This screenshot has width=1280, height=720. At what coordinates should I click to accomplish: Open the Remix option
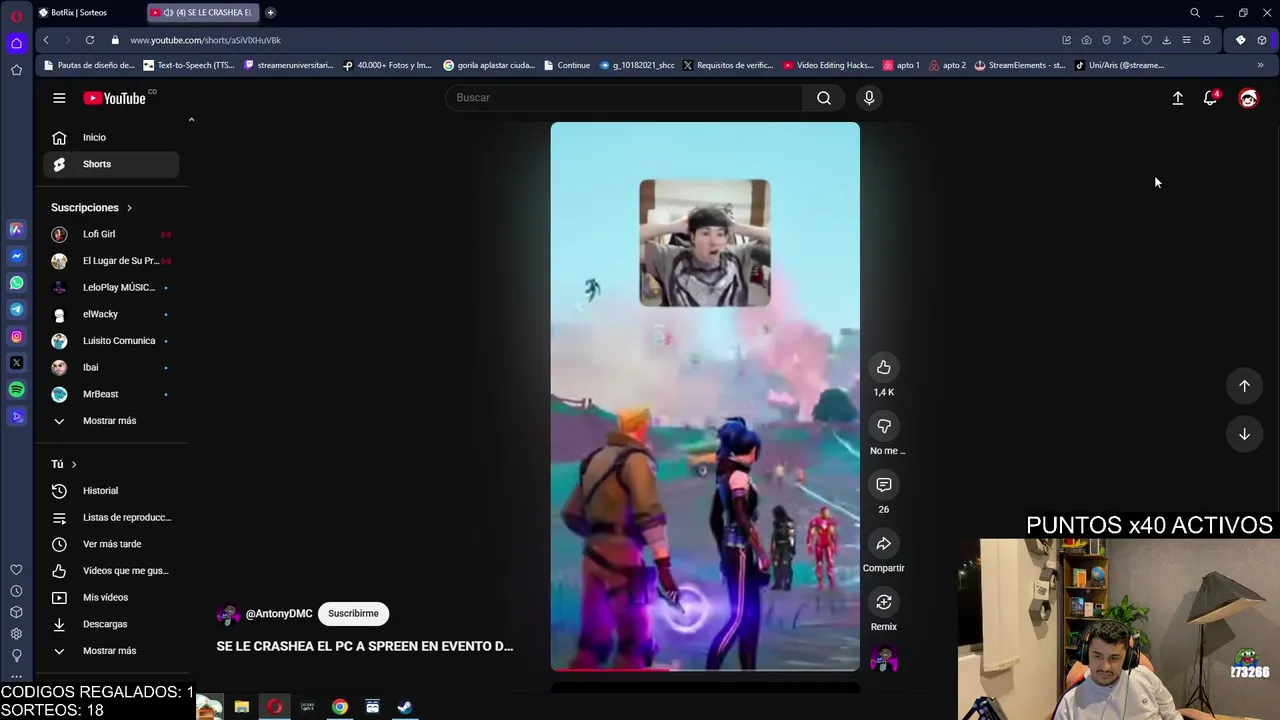click(x=884, y=602)
